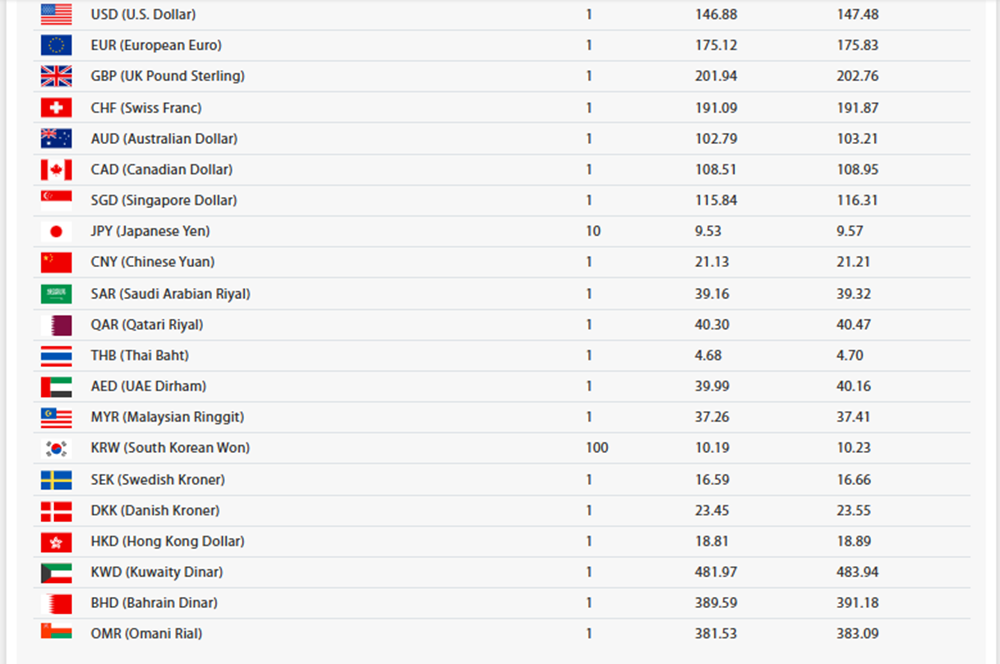This screenshot has height=664, width=1000.
Task: Select the SGD (Singapore Dollar) label
Action: pyautogui.click(x=164, y=201)
